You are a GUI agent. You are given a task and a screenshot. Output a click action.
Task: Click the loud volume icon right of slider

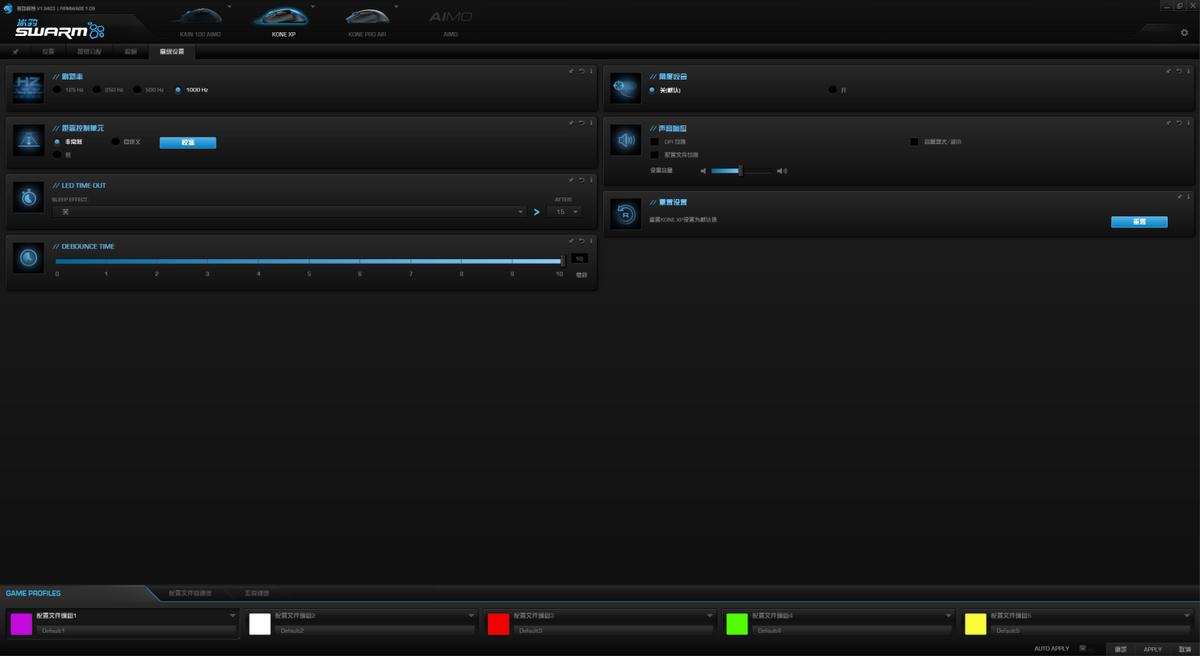tap(782, 171)
